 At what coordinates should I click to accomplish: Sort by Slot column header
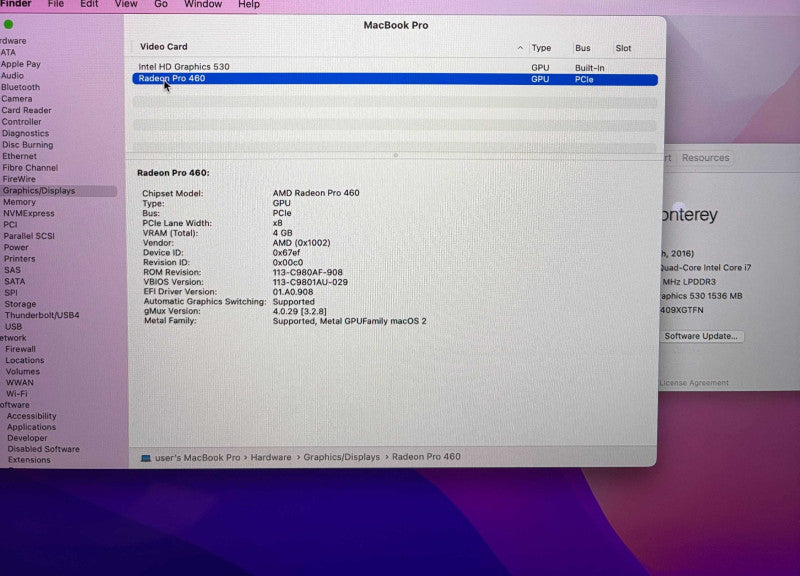click(x=623, y=48)
